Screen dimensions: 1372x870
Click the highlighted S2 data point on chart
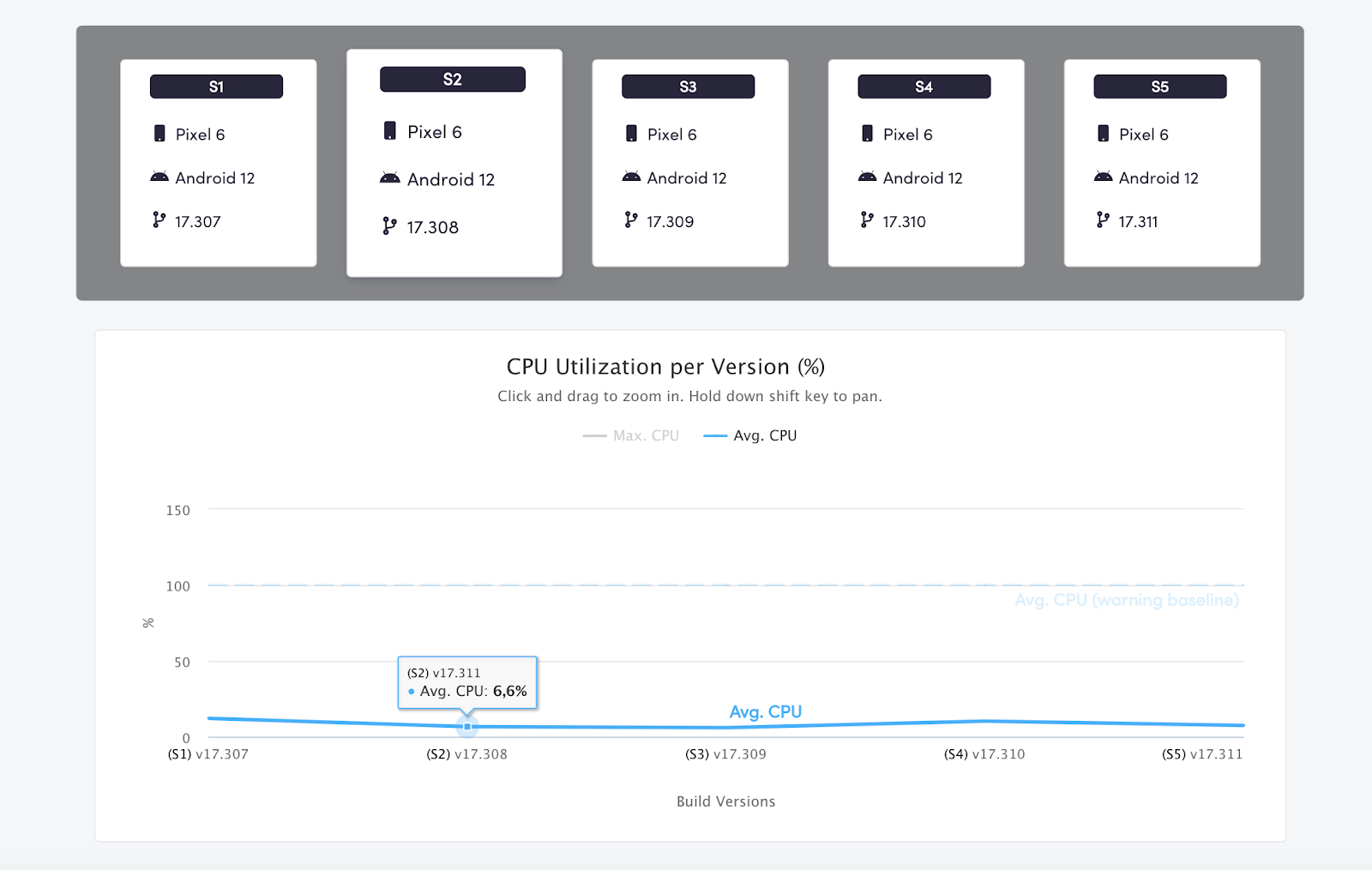click(467, 726)
